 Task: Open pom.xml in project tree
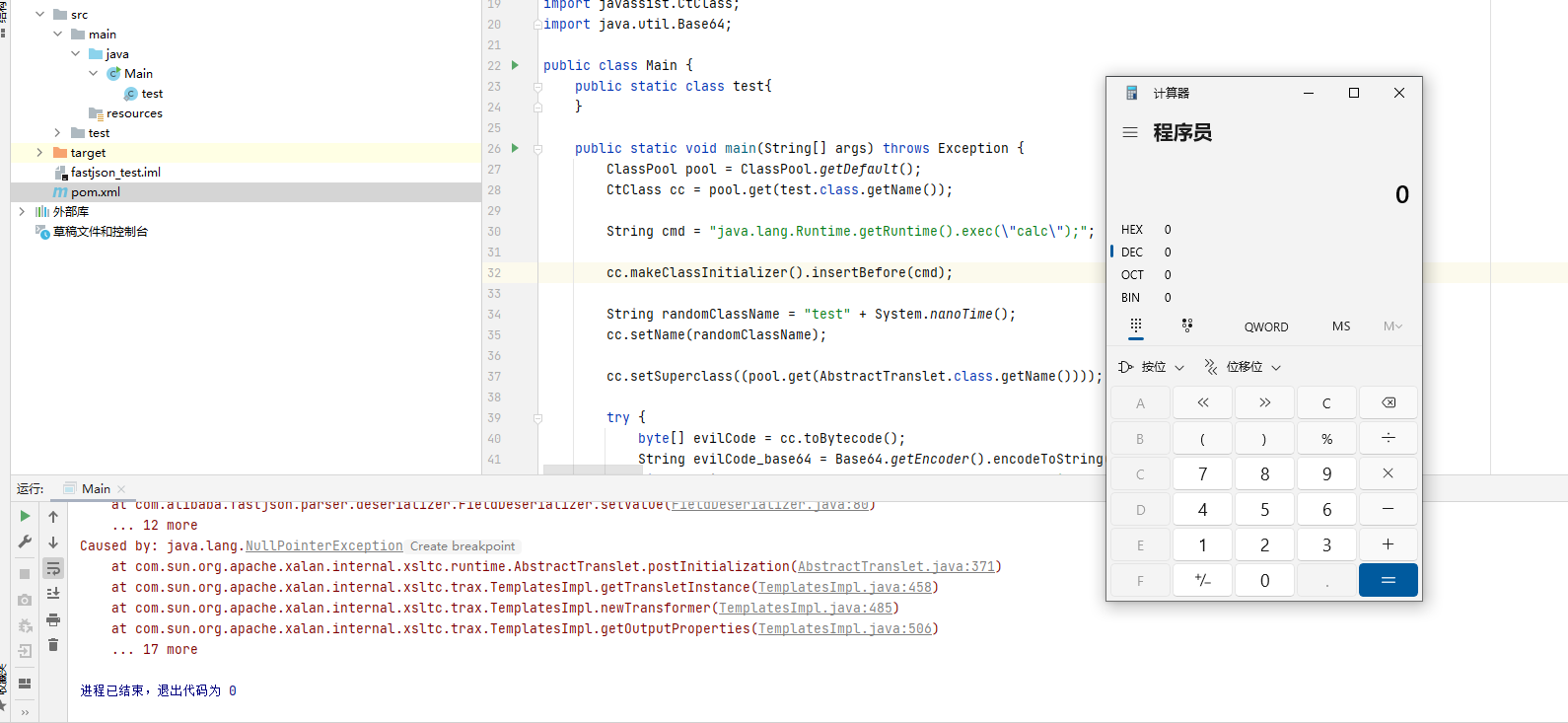point(95,192)
